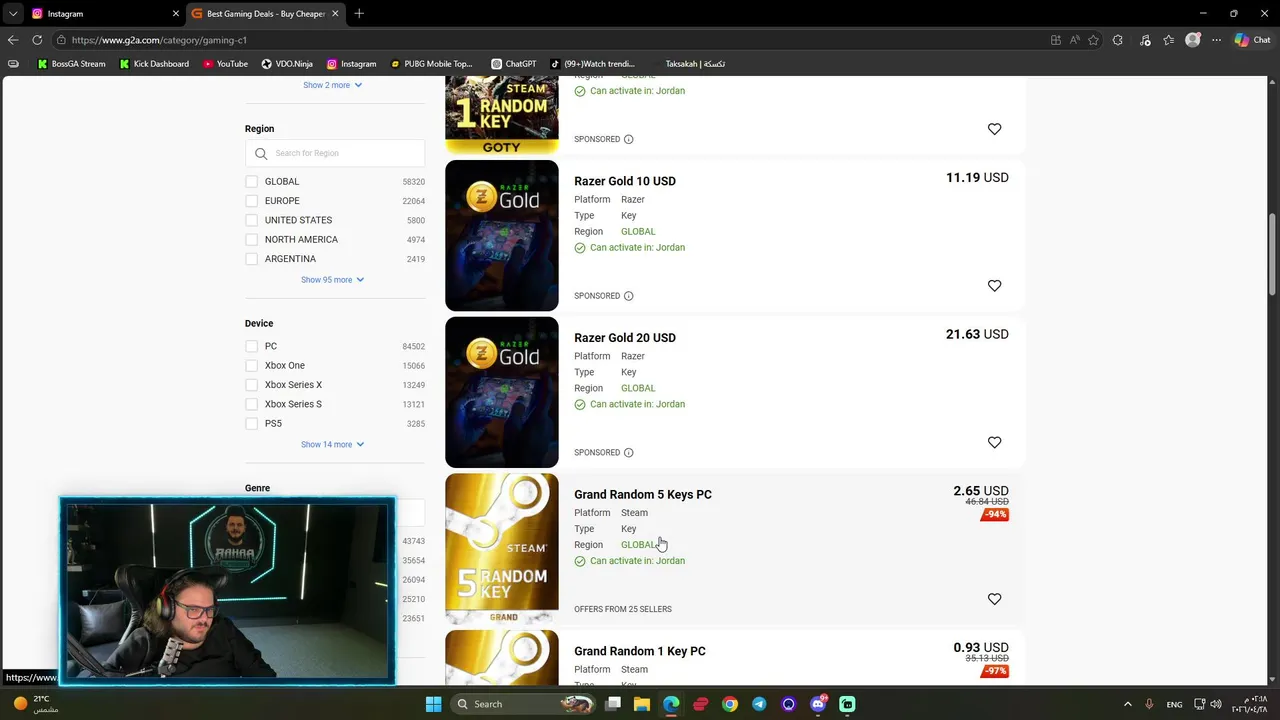Check the PC device filter
1280x720 pixels.
click(252, 346)
